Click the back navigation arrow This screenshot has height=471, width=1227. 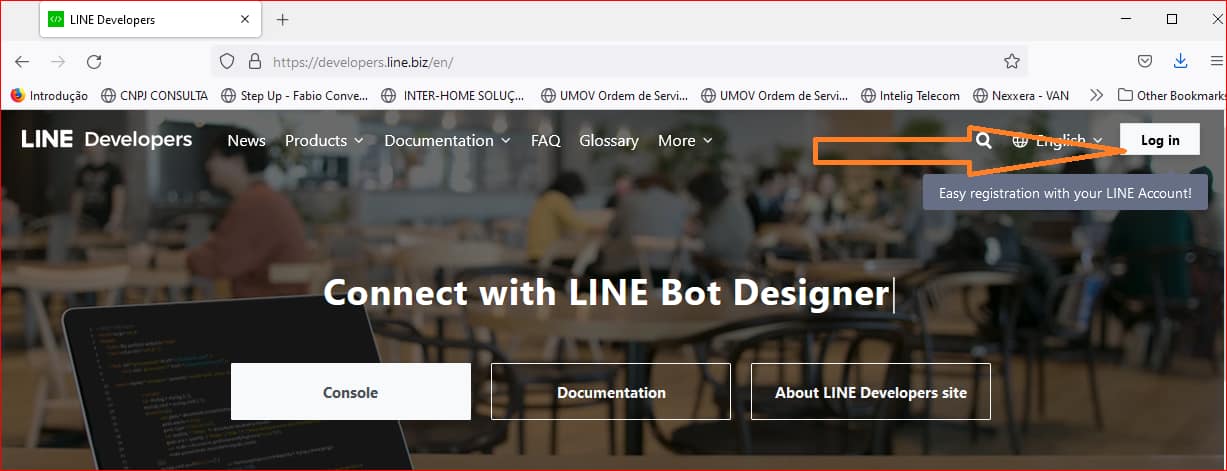coord(22,61)
